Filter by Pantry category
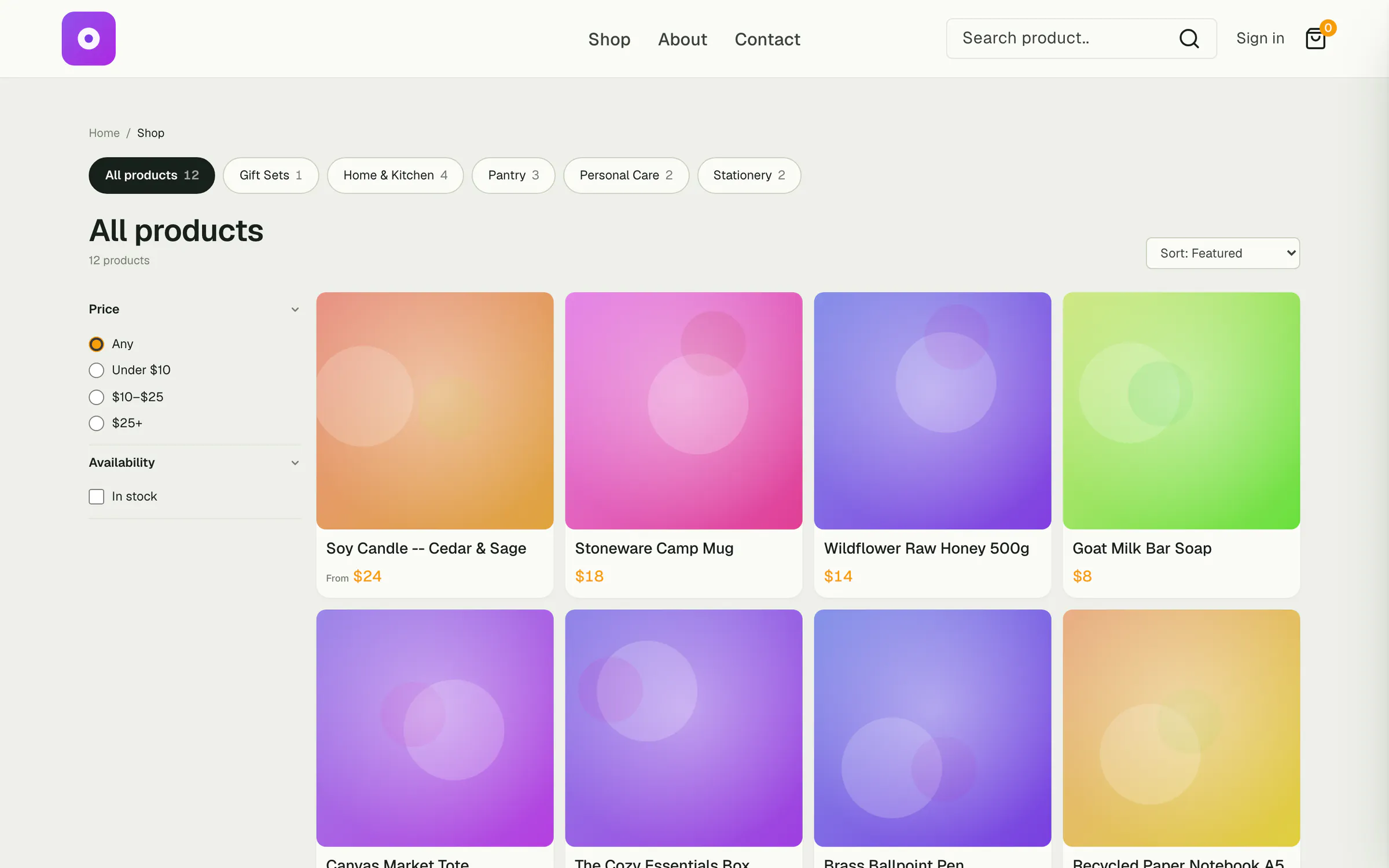Screen dimensions: 1389x868 click(x=513, y=175)
